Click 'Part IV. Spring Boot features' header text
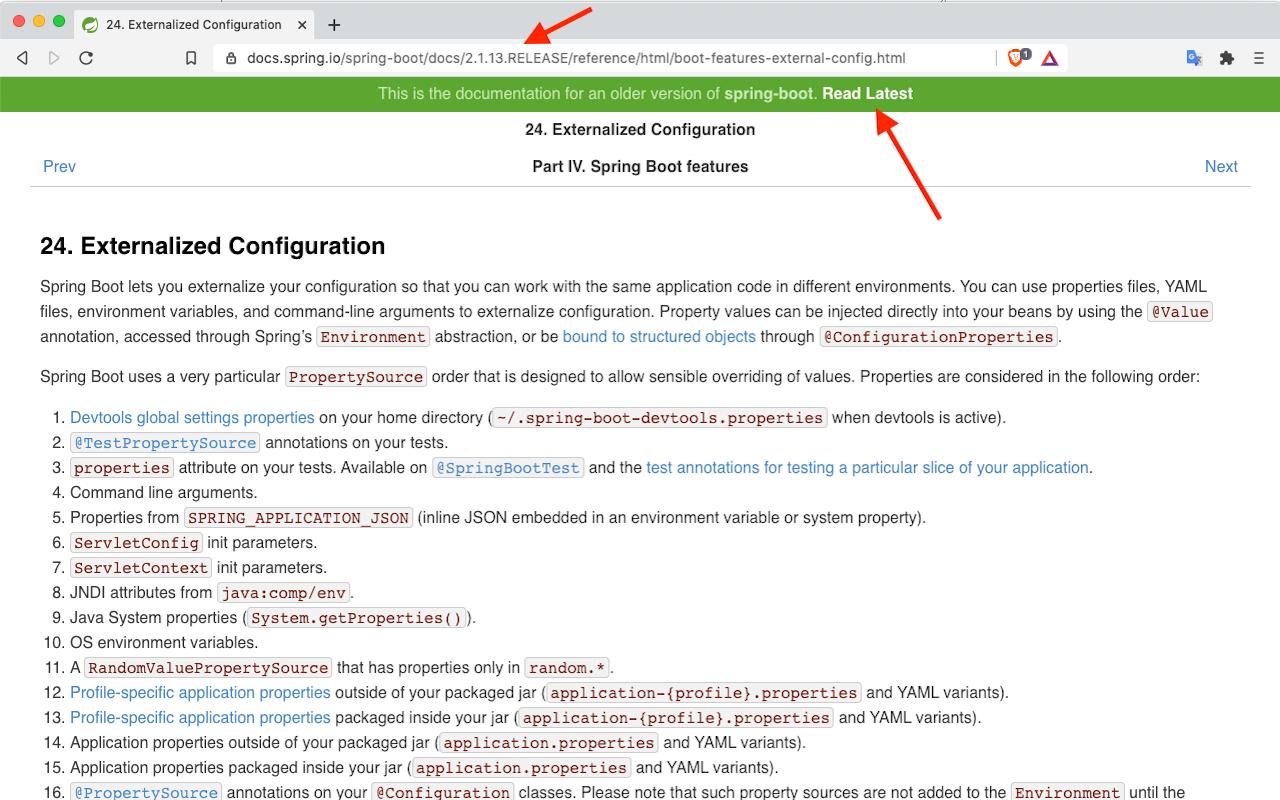 coord(640,167)
